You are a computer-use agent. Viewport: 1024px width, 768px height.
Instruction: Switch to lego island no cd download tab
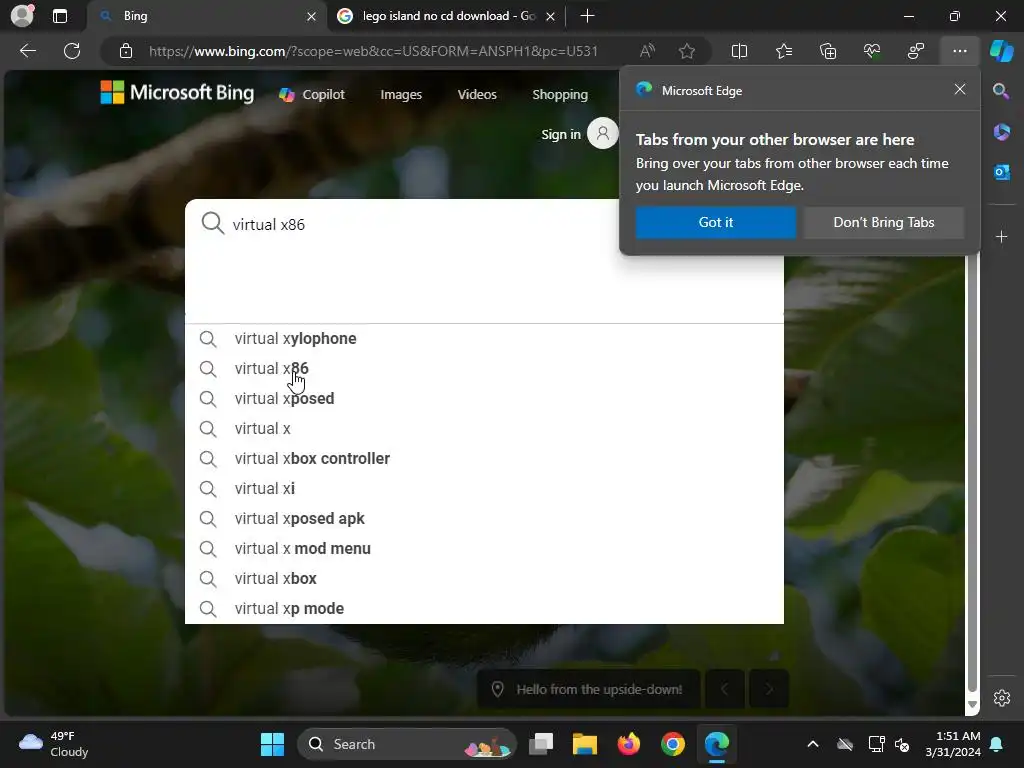(x=446, y=16)
